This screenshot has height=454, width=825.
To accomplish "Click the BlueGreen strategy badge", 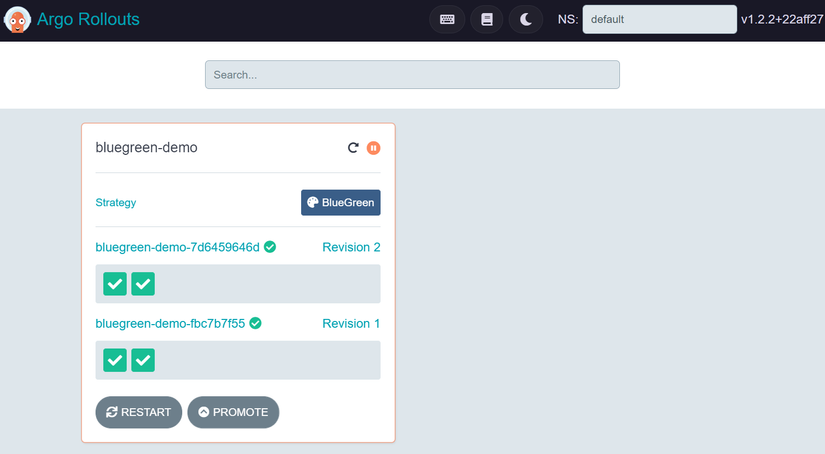I will click(340, 203).
